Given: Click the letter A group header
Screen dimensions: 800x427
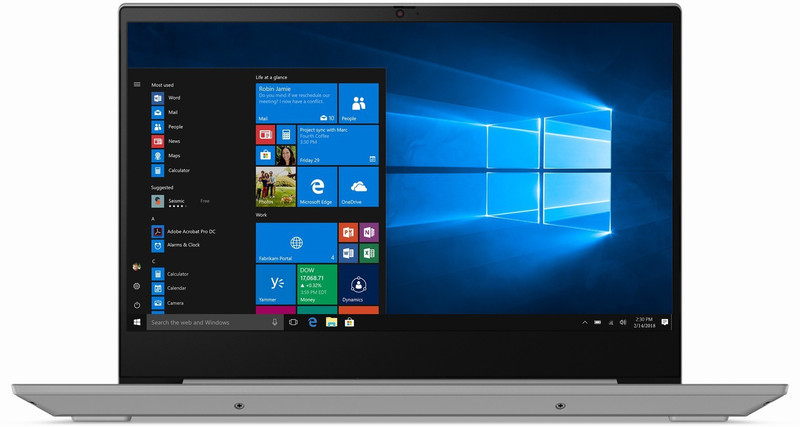Looking at the screenshot, I should (153, 218).
